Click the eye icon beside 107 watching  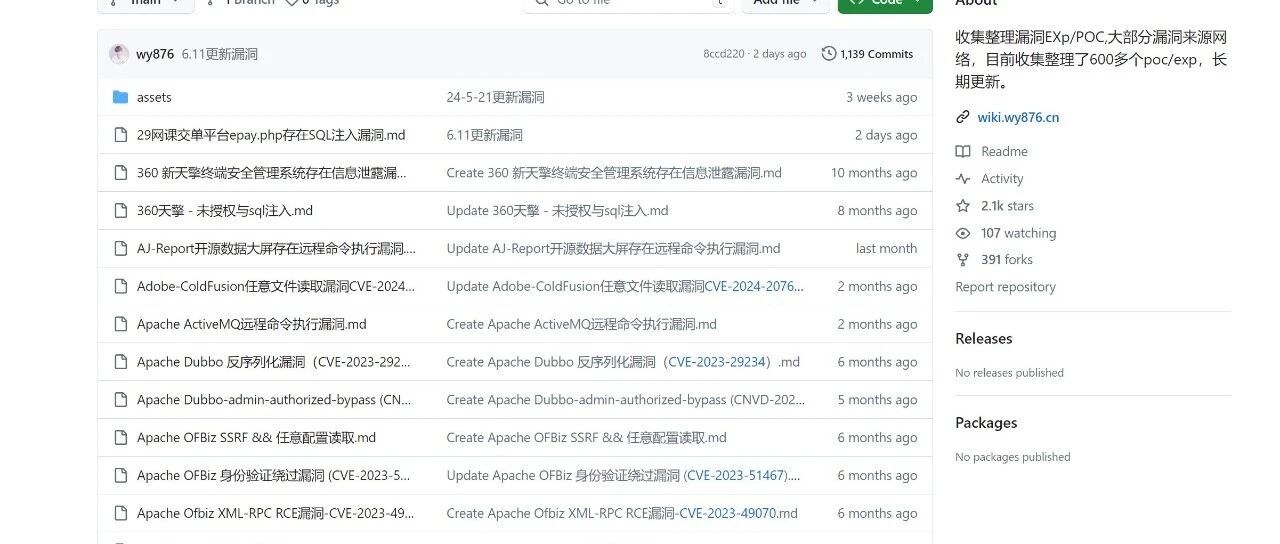click(963, 233)
